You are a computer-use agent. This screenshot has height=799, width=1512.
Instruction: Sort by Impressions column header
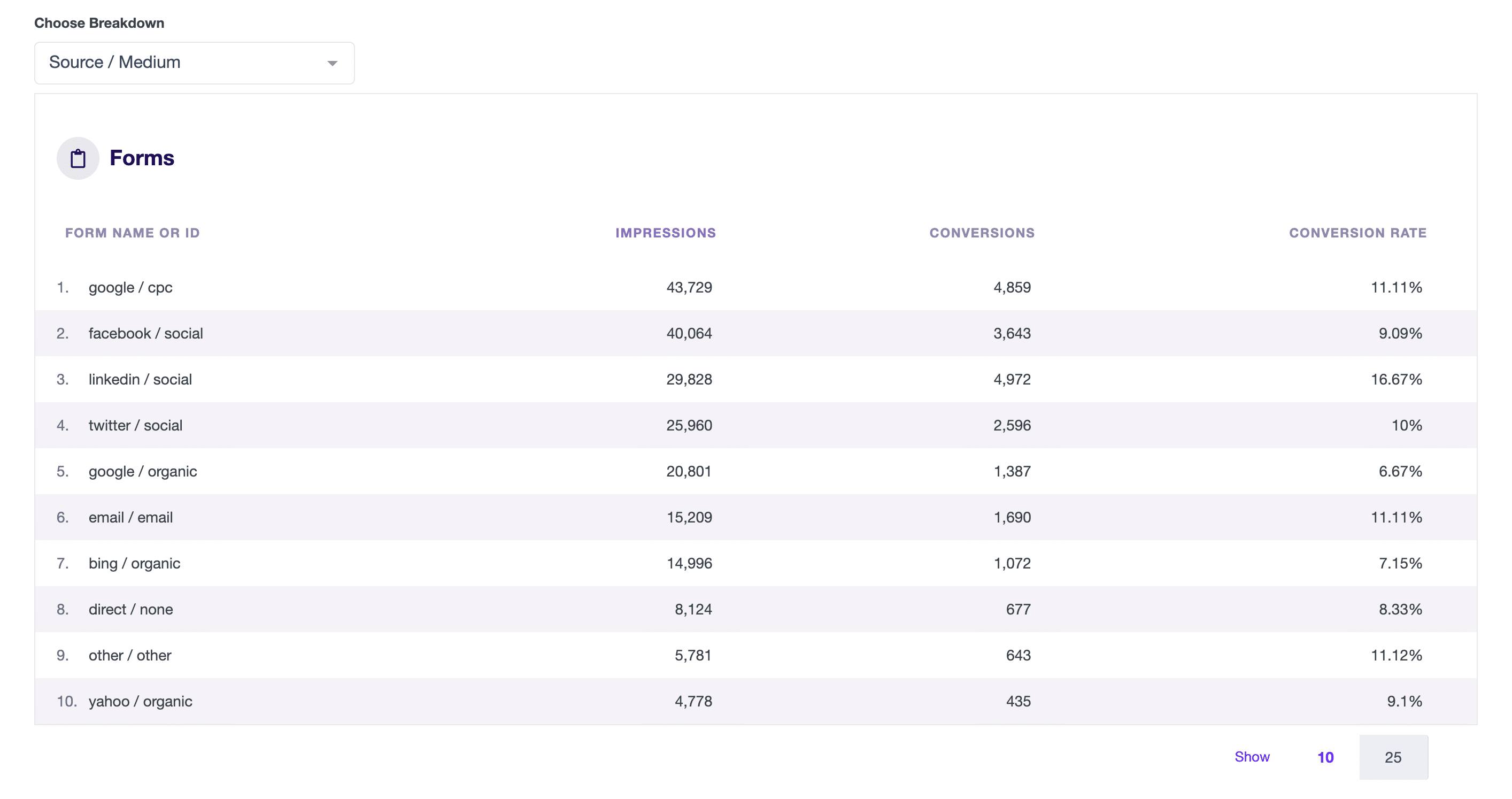coord(666,233)
